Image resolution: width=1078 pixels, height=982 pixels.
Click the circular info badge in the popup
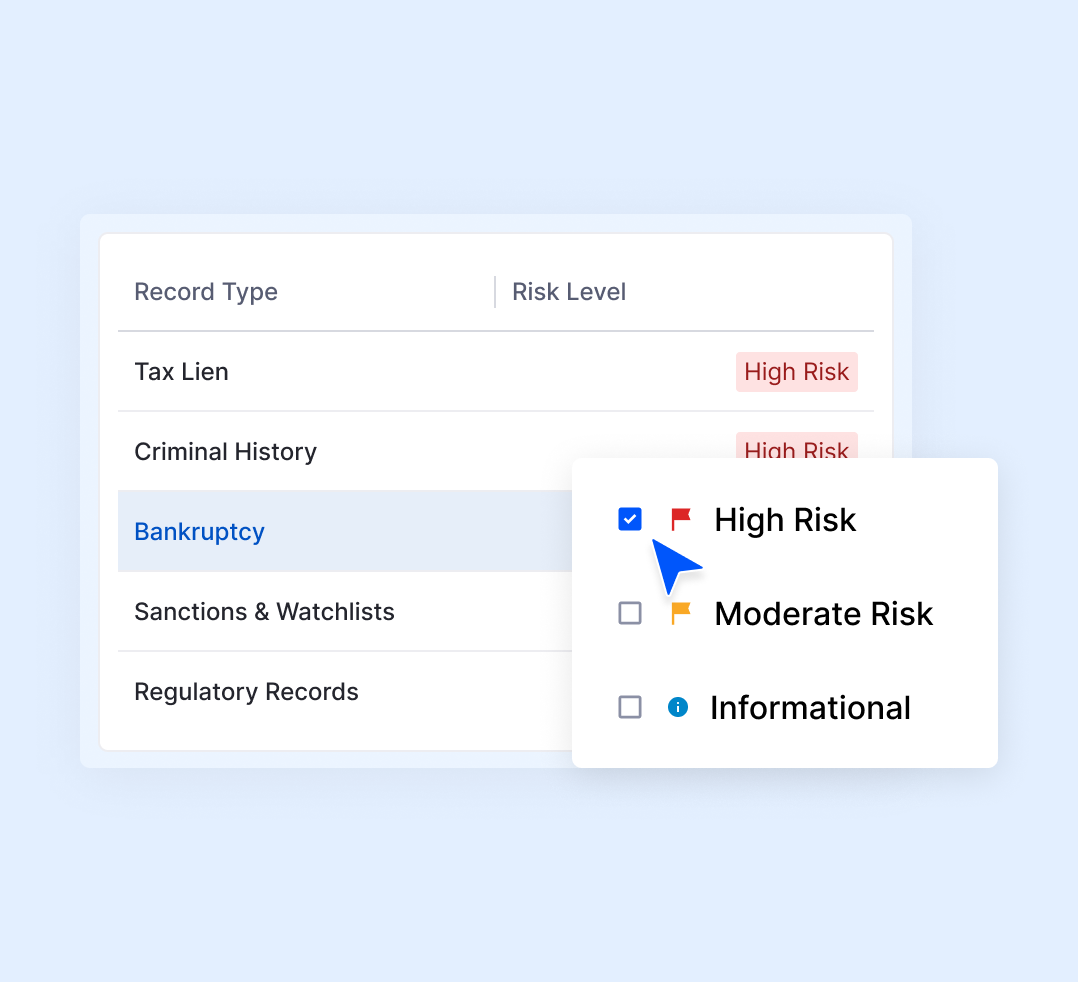pos(678,707)
